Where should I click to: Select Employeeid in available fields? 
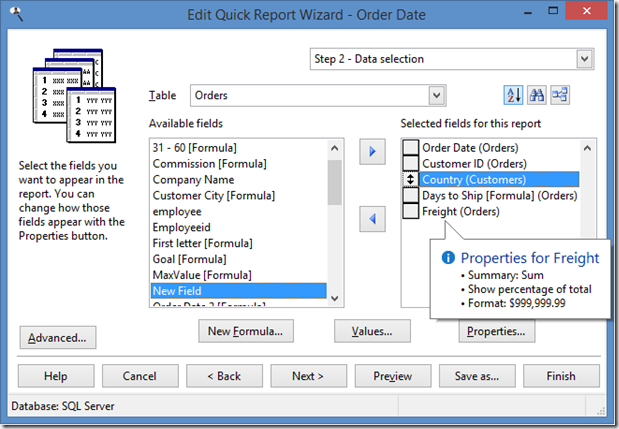238,227
